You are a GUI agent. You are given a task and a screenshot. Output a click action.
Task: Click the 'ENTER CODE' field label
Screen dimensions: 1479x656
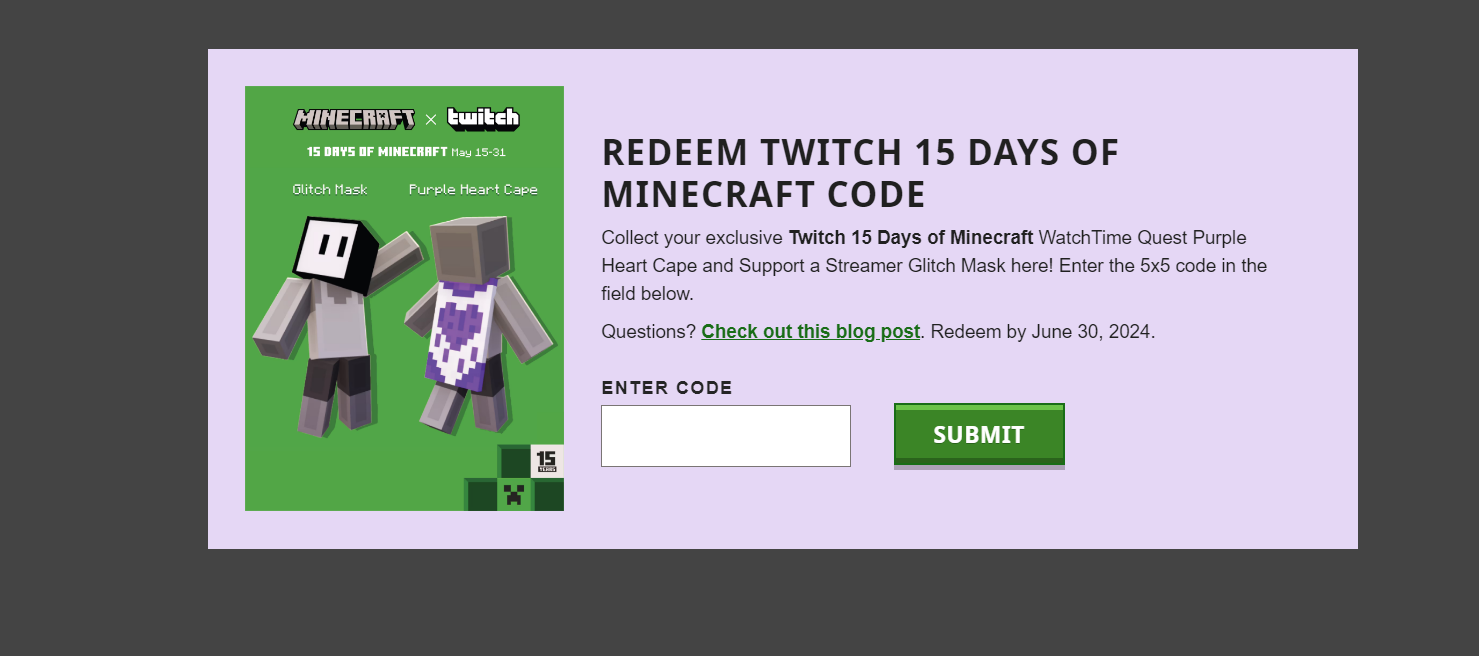pyautogui.click(x=667, y=388)
